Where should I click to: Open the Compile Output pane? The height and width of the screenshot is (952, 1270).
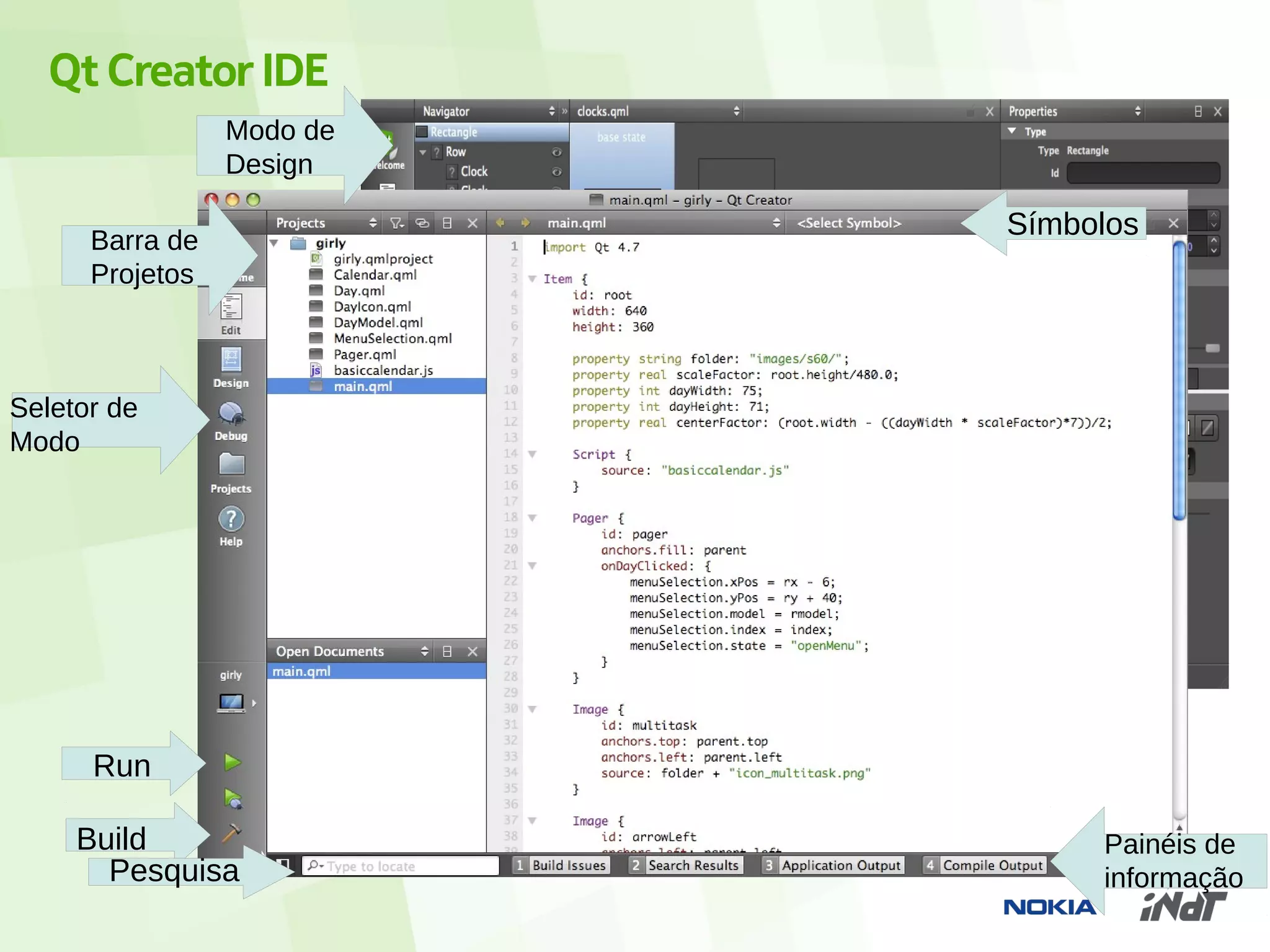(985, 865)
